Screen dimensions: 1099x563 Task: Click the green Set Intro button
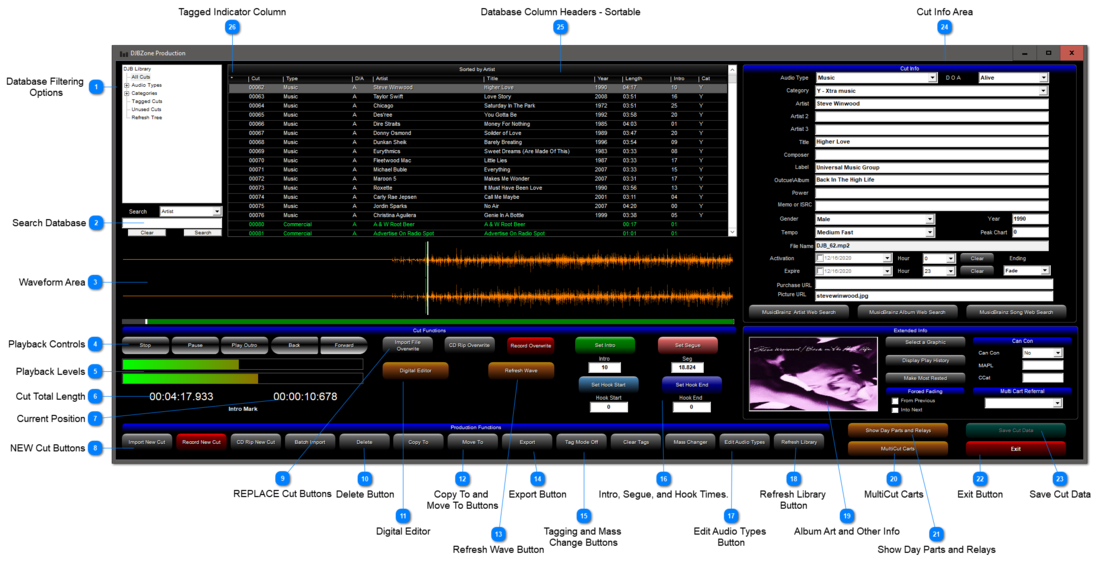click(x=605, y=345)
